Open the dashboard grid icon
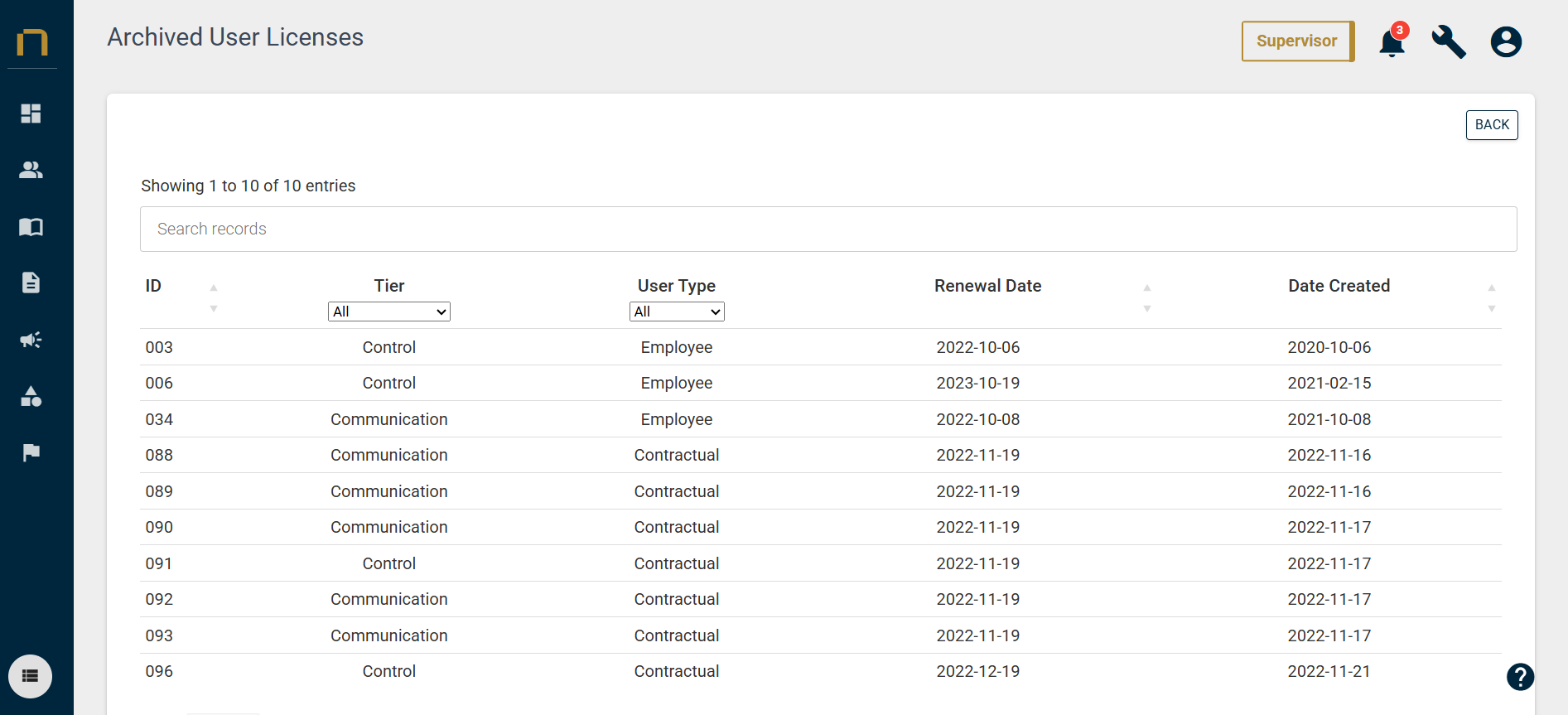 (x=31, y=114)
